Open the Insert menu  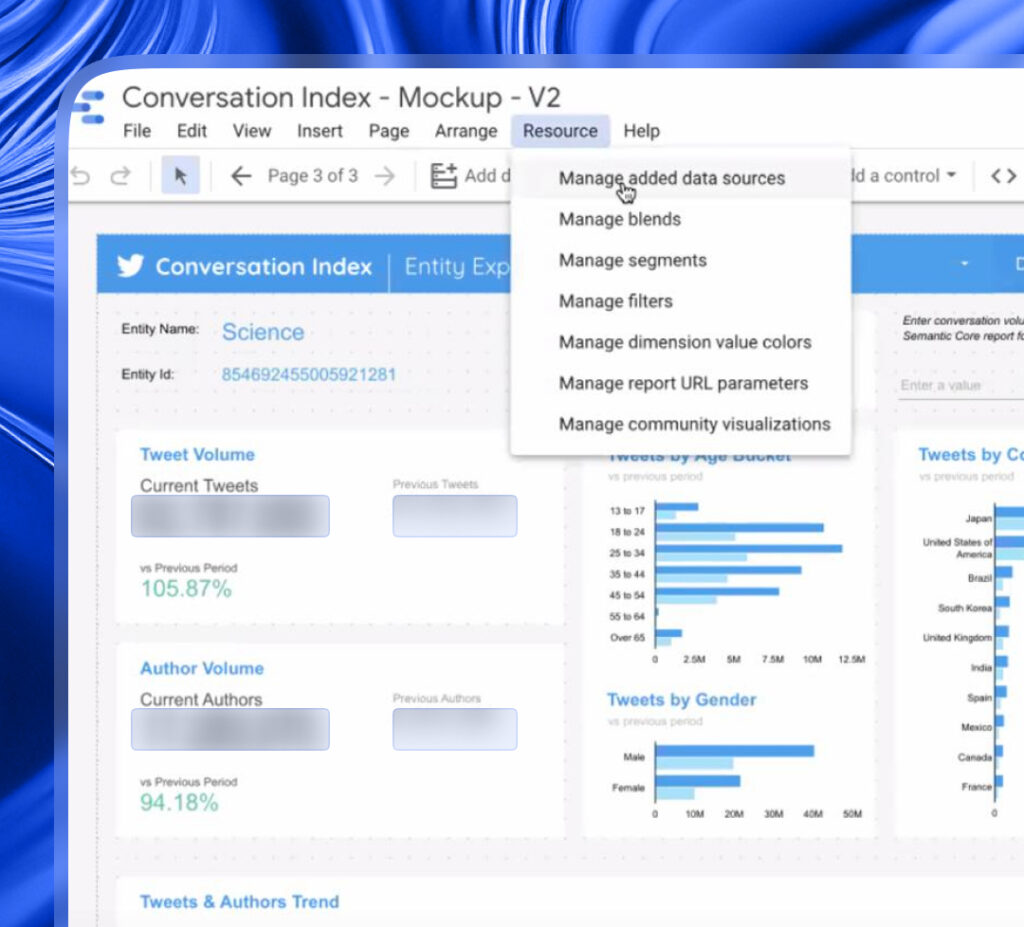coord(320,131)
